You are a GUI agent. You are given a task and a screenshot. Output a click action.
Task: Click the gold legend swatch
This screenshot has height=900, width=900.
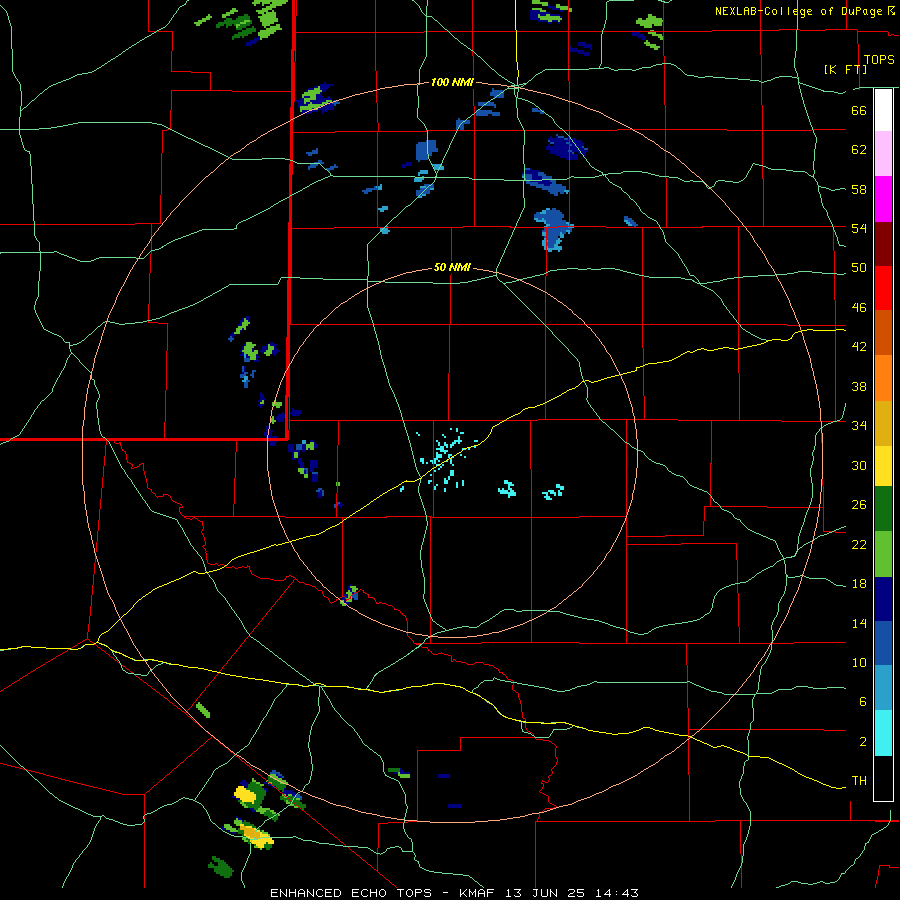point(883,423)
